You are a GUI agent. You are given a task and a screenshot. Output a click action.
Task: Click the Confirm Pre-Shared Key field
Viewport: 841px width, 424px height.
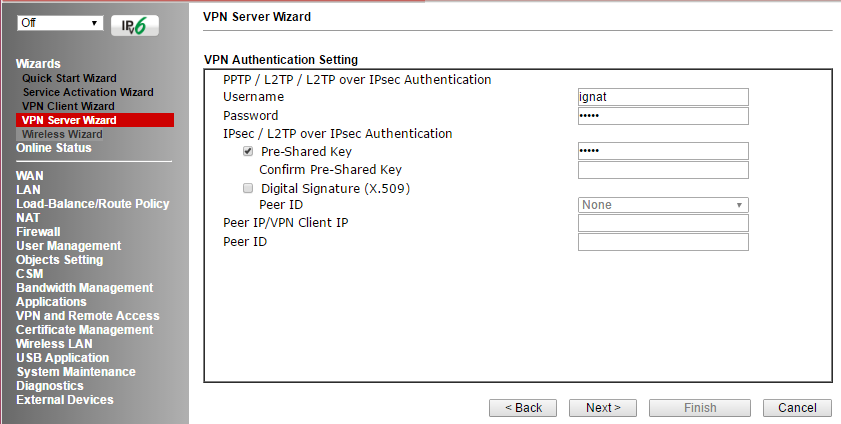click(663, 170)
